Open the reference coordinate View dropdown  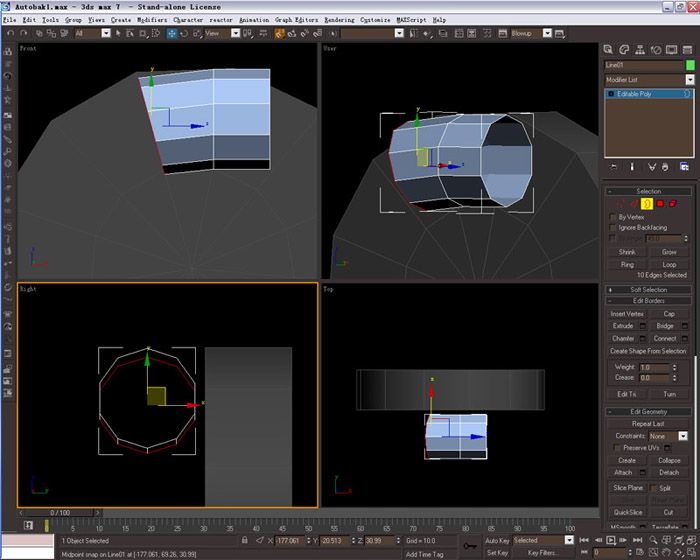[x=235, y=33]
